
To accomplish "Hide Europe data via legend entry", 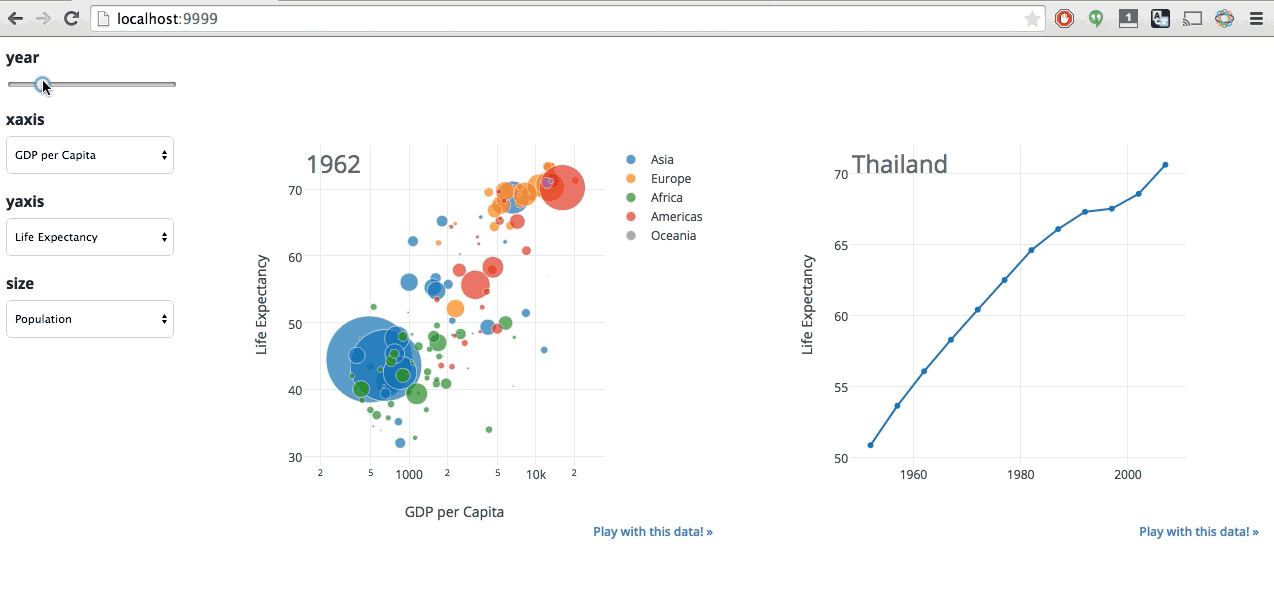I will coord(670,178).
